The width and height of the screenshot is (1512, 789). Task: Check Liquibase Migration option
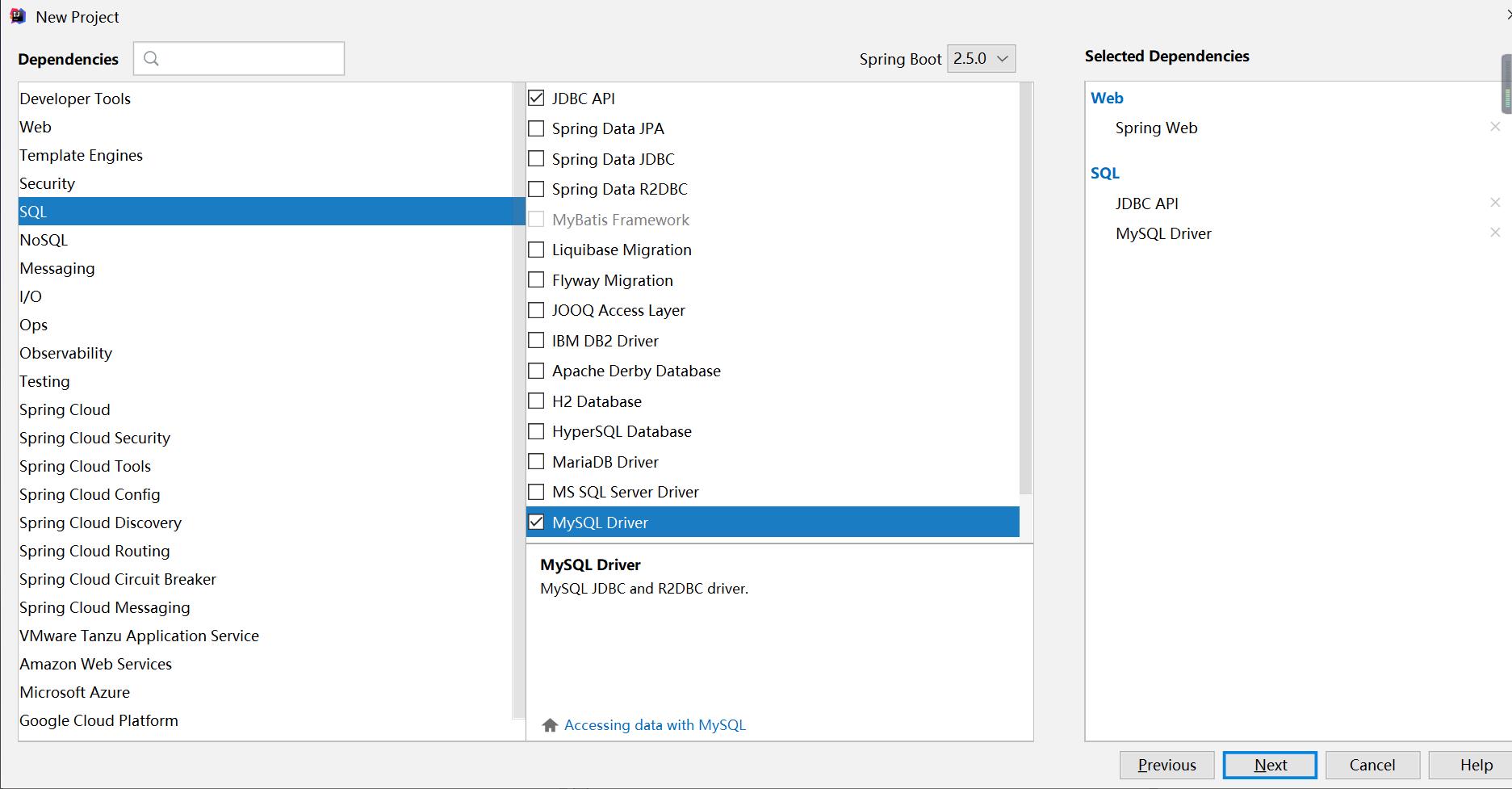pyautogui.click(x=536, y=250)
